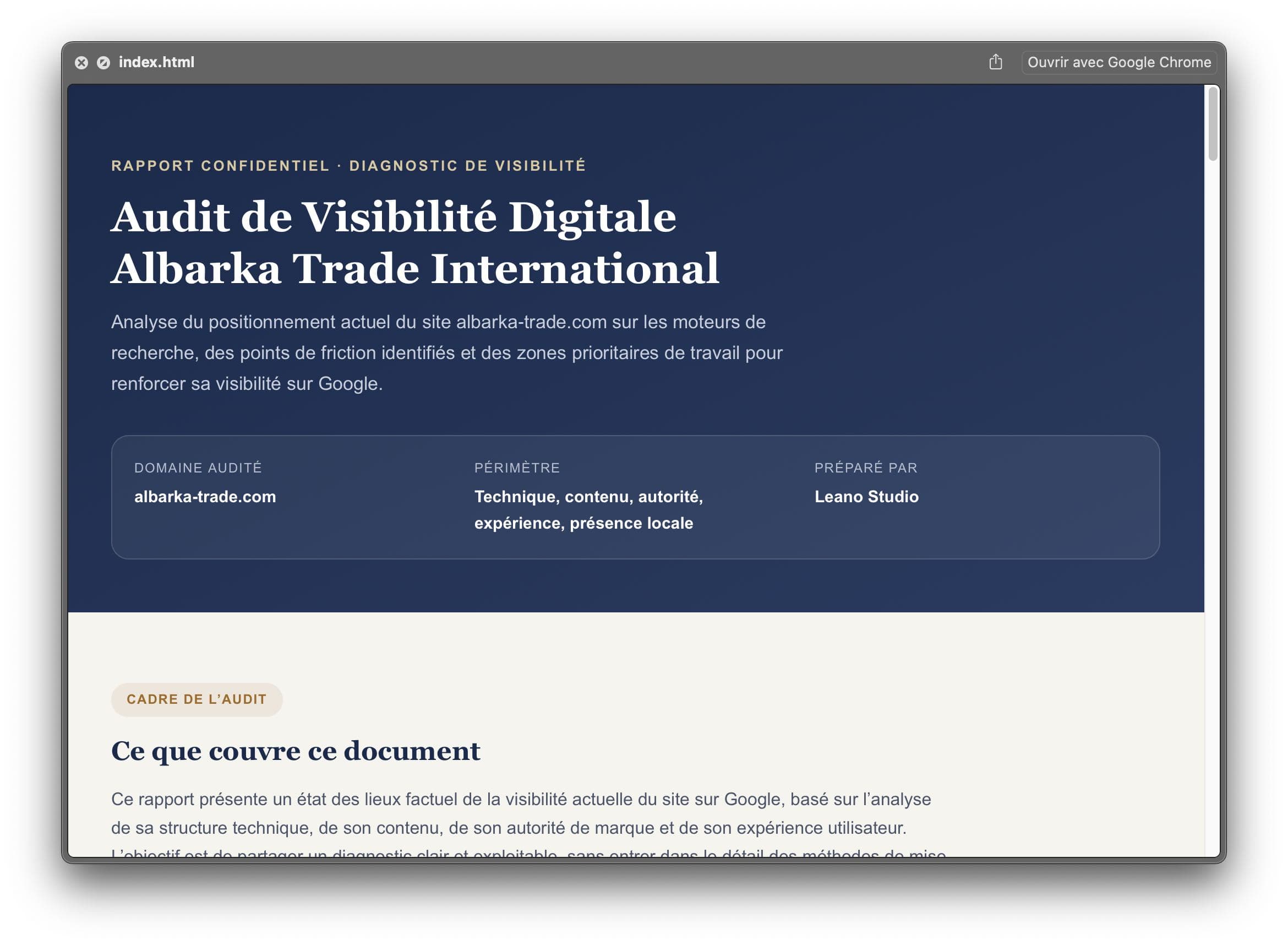
Task: Click the Audit de Visibilité Digitale heading
Action: tap(394, 217)
